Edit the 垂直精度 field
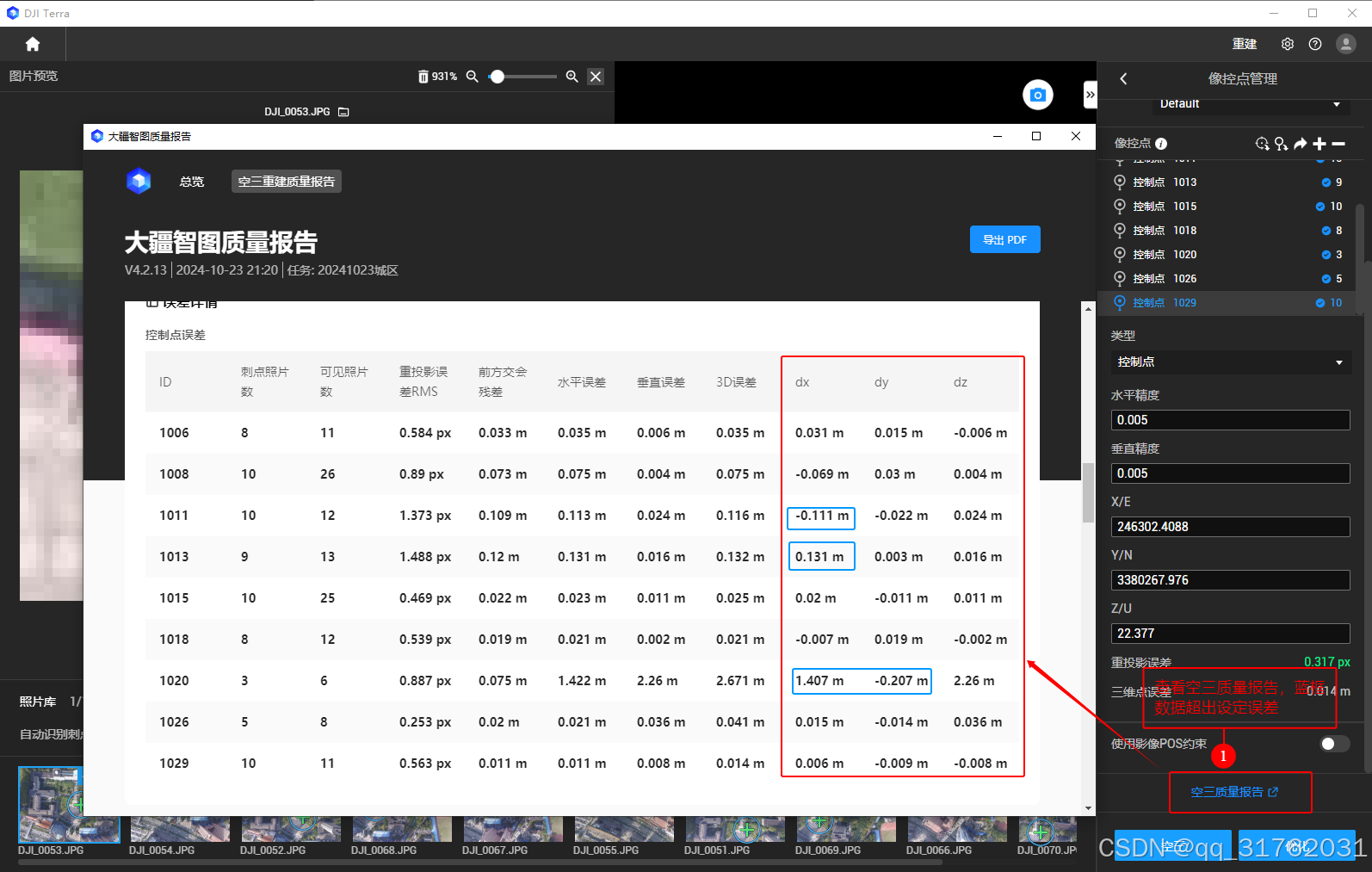This screenshot has height=872, width=1372. [x=1231, y=473]
